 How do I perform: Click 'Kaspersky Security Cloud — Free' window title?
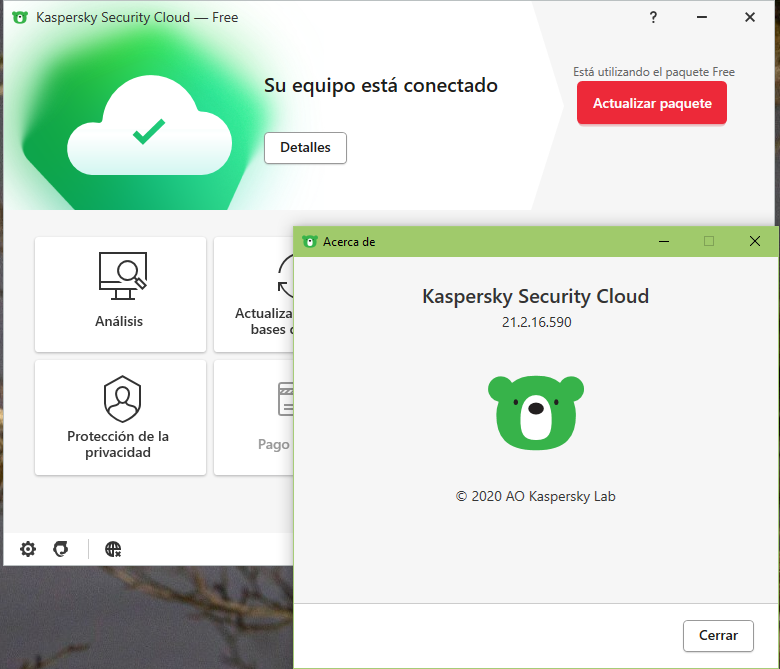(x=137, y=17)
